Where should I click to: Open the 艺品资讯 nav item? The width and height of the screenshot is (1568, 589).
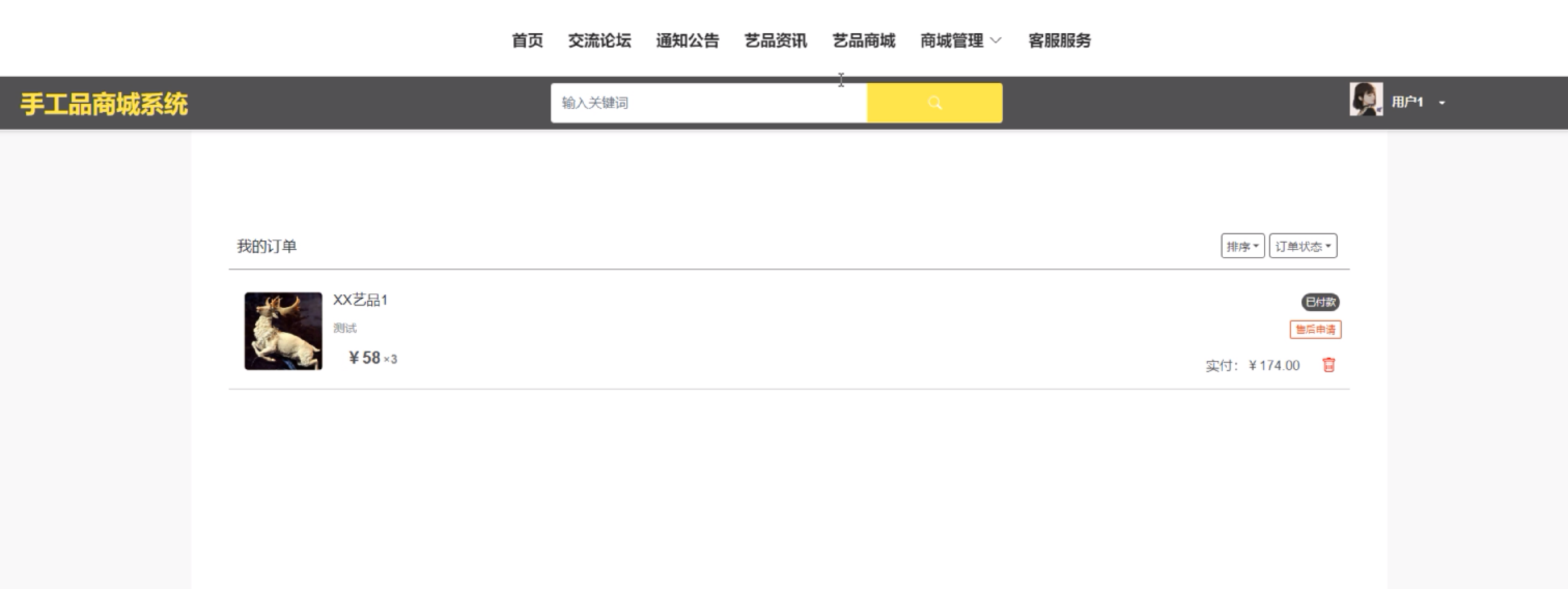click(x=776, y=41)
